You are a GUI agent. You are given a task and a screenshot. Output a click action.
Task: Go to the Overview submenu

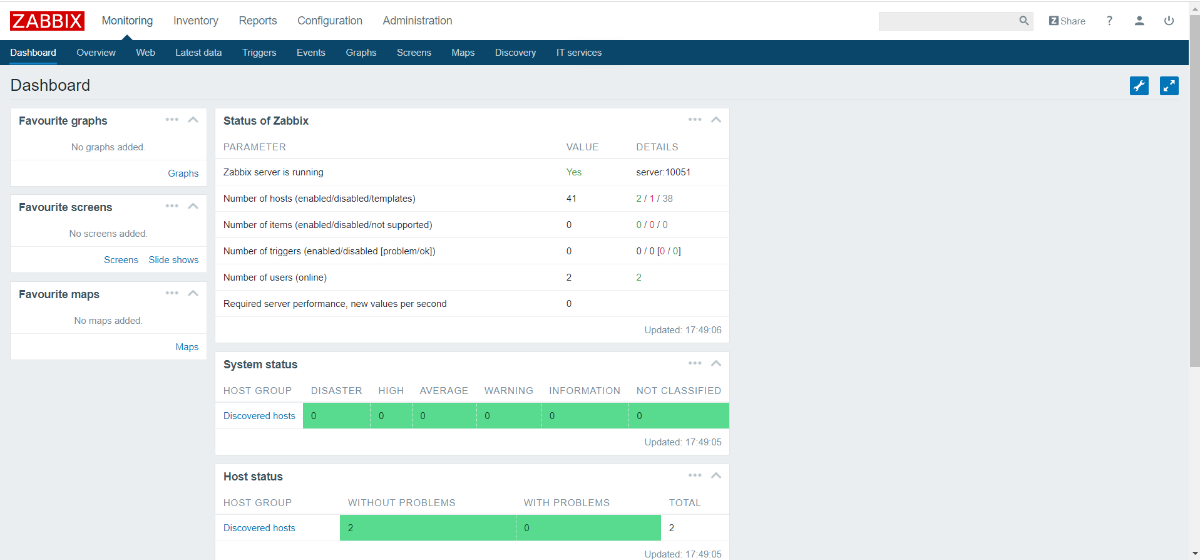96,53
